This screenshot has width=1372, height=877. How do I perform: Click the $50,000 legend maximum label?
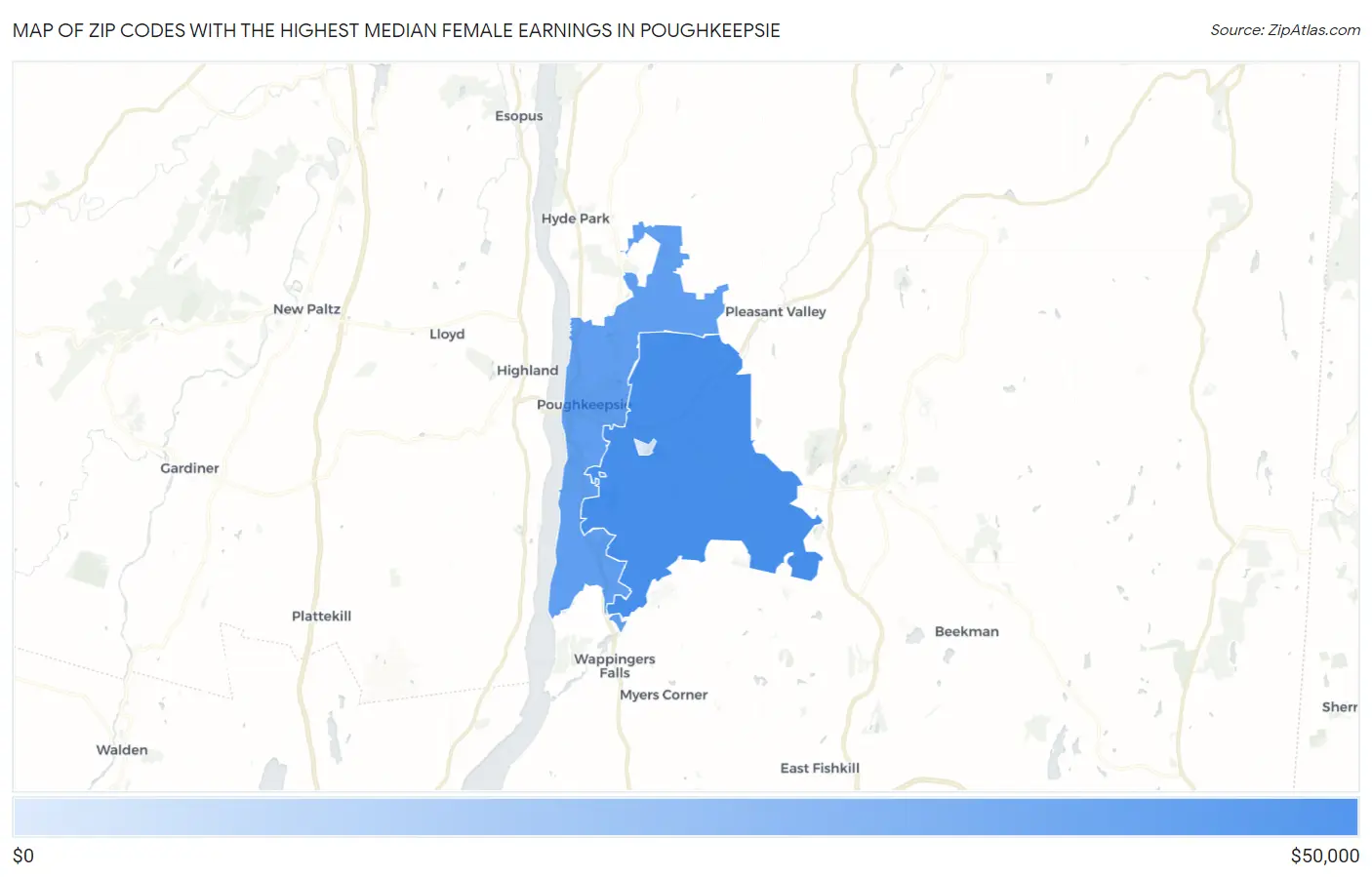click(x=1324, y=856)
